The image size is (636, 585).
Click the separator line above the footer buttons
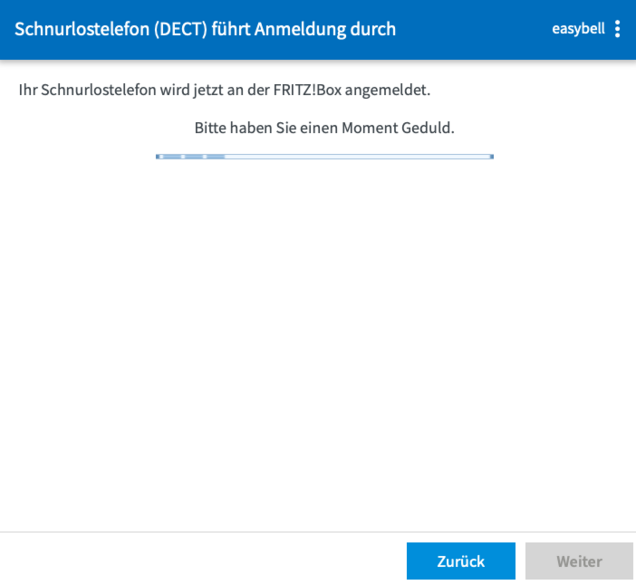click(318, 532)
